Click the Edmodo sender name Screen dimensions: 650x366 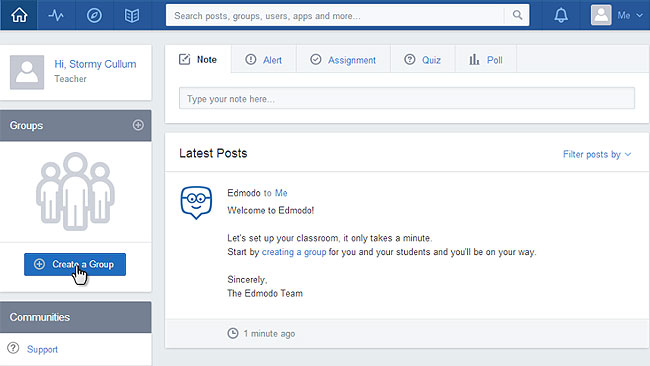coord(244,193)
